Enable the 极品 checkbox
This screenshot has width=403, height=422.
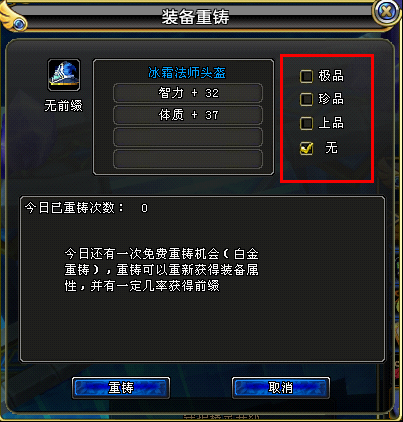pyautogui.click(x=306, y=76)
